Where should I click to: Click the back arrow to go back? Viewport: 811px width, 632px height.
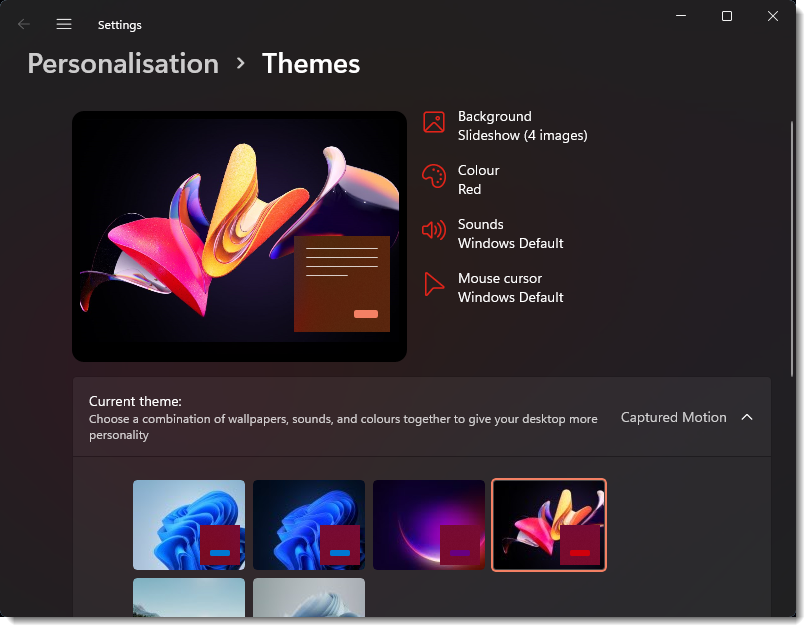[23, 24]
